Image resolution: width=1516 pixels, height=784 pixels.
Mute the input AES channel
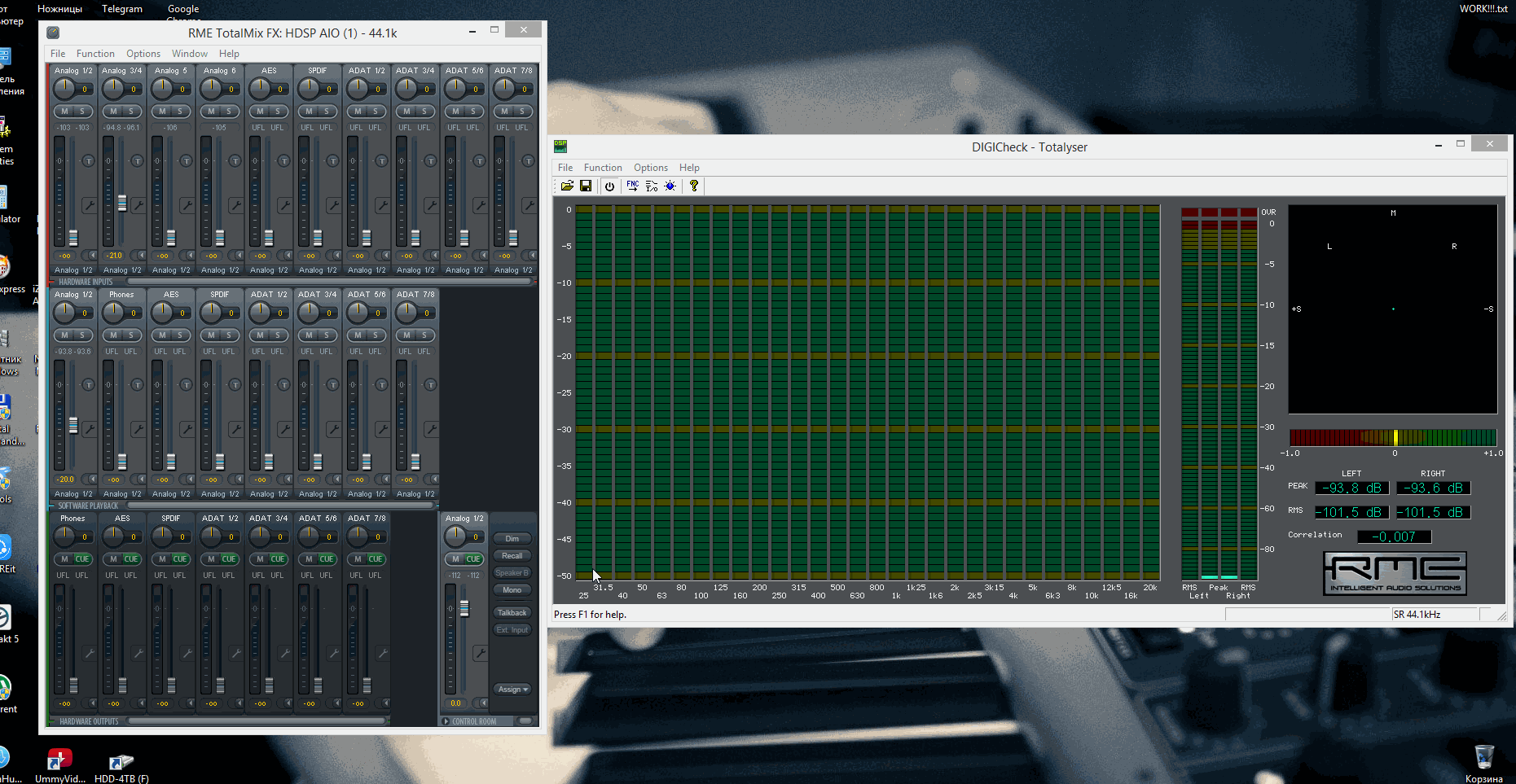pos(260,112)
